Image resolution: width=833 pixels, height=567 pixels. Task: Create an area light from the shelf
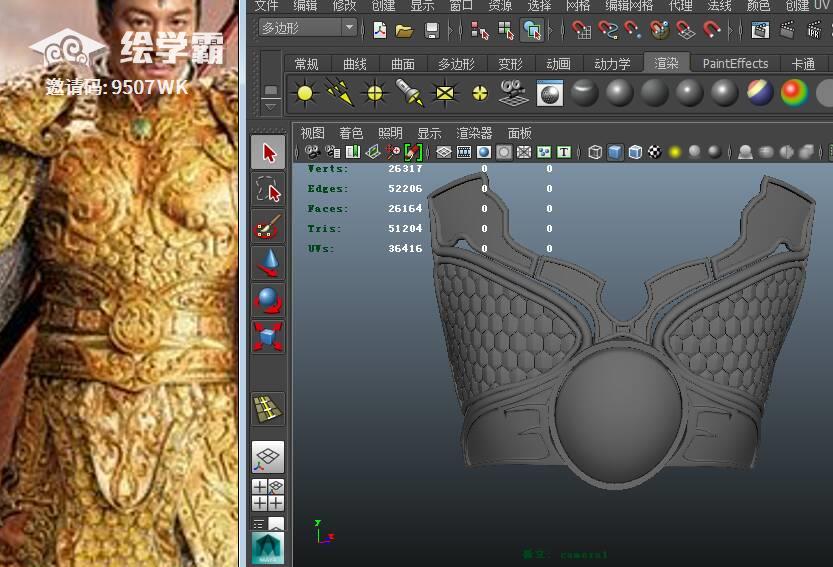pos(445,94)
